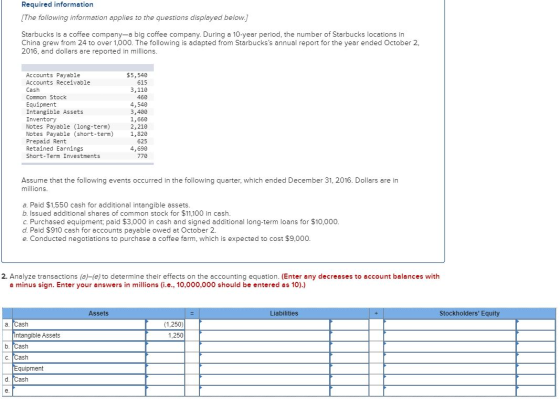The height and width of the screenshot is (399, 560).
Task: Click the Liabilities column header
Action: pos(284,314)
